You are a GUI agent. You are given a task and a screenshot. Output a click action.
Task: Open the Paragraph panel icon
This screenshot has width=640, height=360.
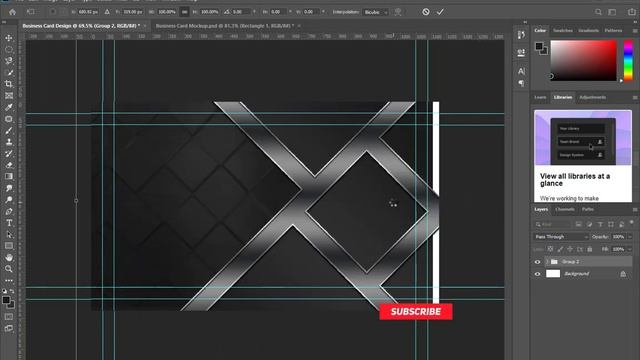[x=521, y=83]
